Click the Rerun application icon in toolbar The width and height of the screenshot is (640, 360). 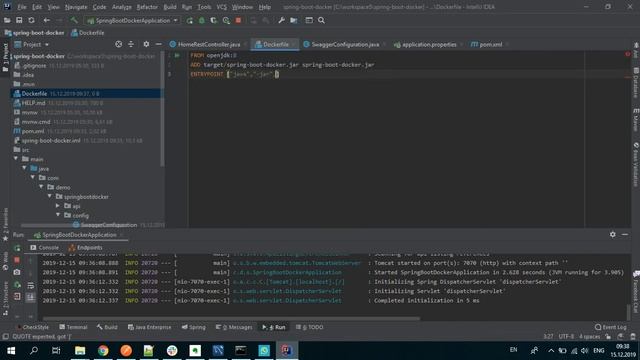[190, 20]
